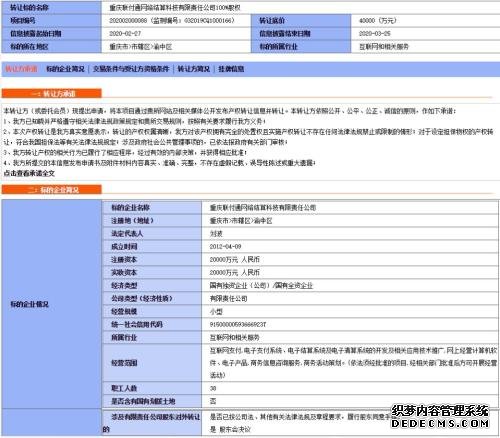Select commitment item 1 beginning 我方已知晓并严格遵守
The width and height of the screenshot is (500, 438).
tap(135, 121)
